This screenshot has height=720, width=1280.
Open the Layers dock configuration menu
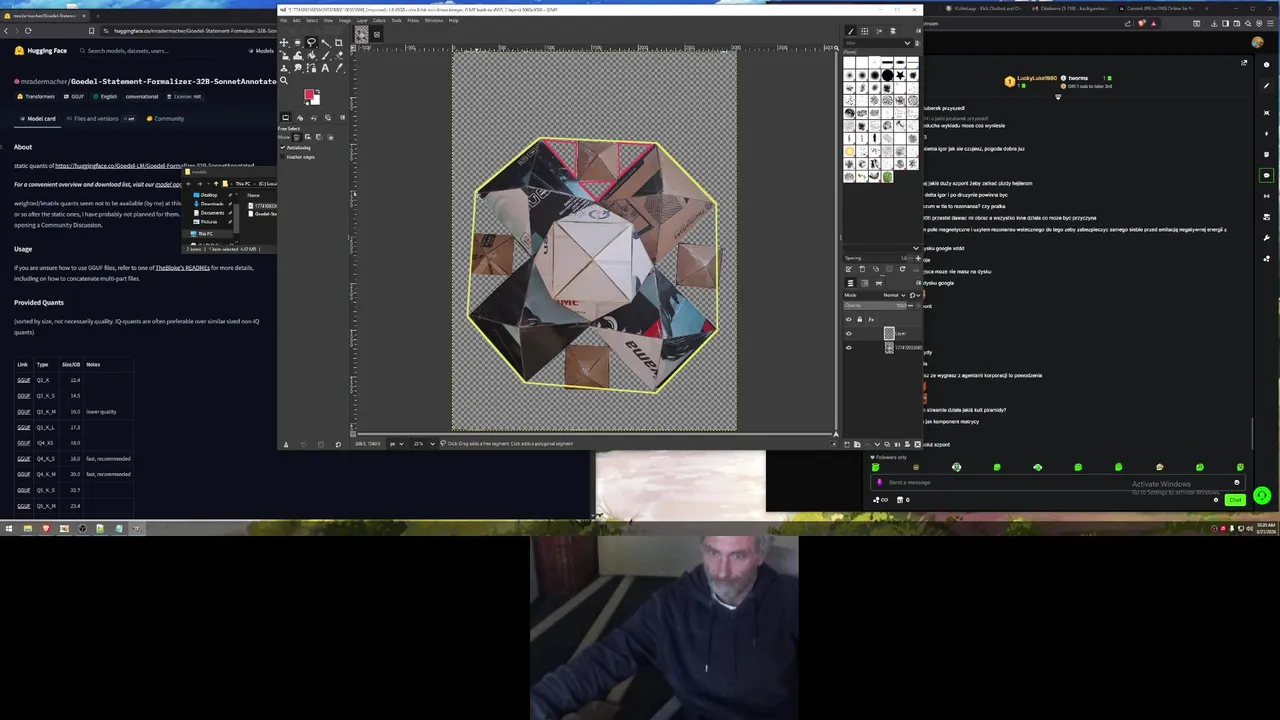point(918,283)
